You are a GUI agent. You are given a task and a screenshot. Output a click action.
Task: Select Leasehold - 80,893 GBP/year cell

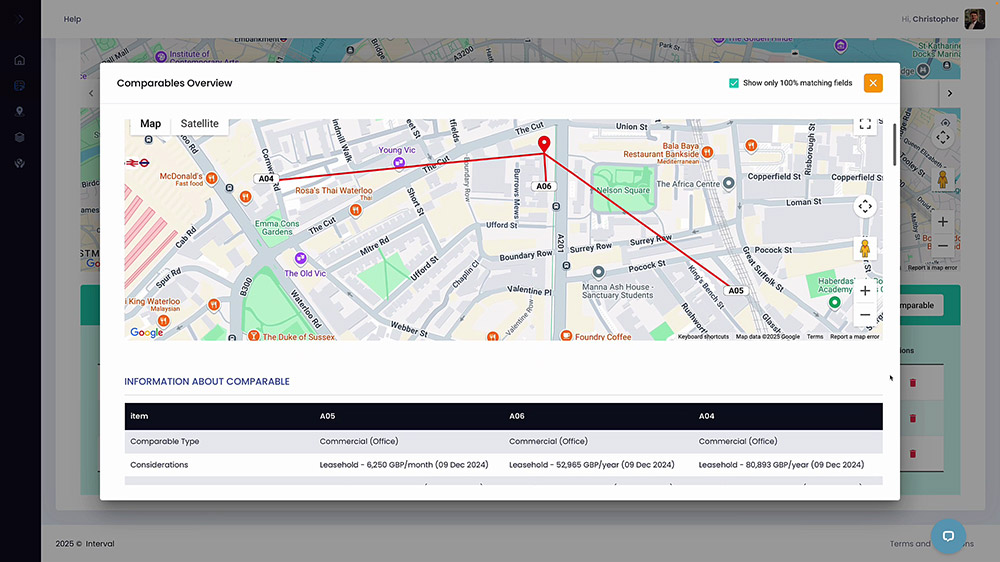tap(781, 465)
